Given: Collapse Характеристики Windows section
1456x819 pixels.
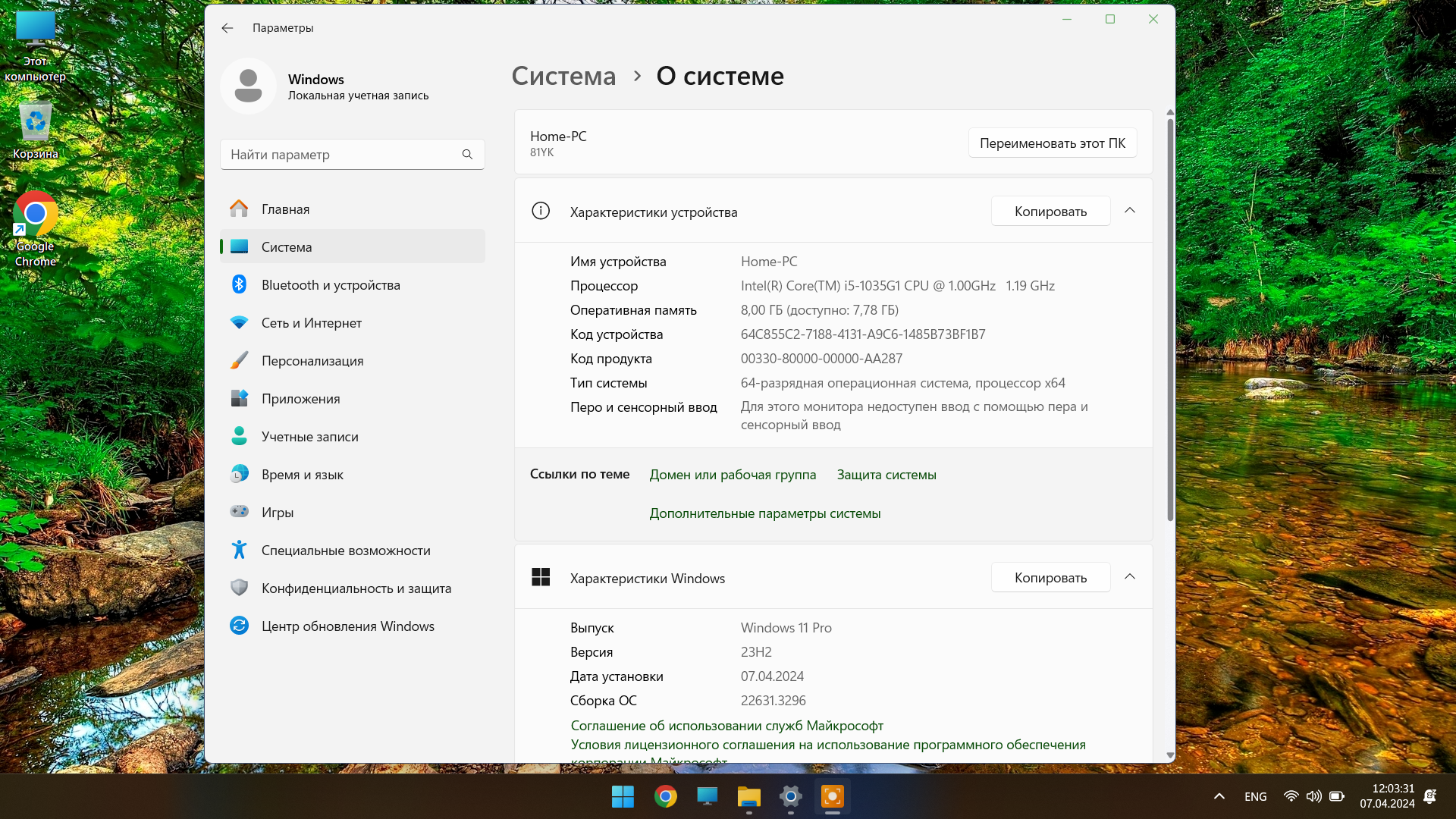Looking at the screenshot, I should click(1129, 577).
